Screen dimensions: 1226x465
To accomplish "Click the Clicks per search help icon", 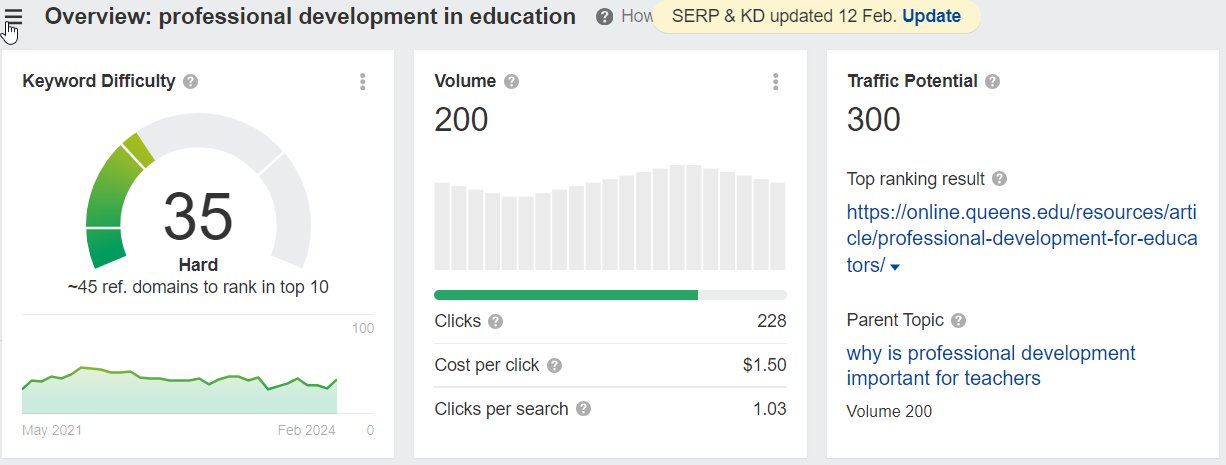I will tap(583, 409).
